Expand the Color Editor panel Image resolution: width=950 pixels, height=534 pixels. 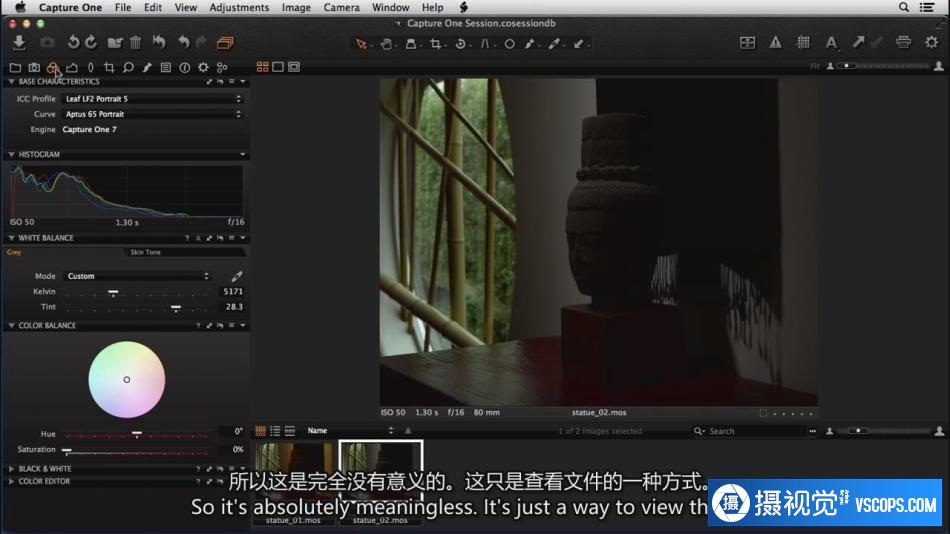[x=12, y=481]
